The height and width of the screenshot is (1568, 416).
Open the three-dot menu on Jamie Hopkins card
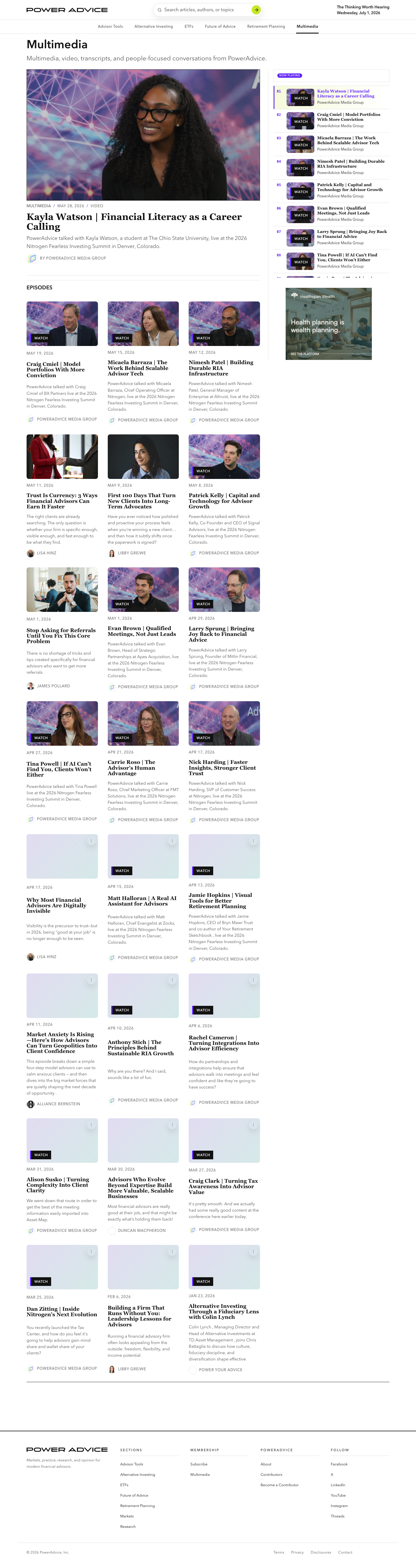253,841
